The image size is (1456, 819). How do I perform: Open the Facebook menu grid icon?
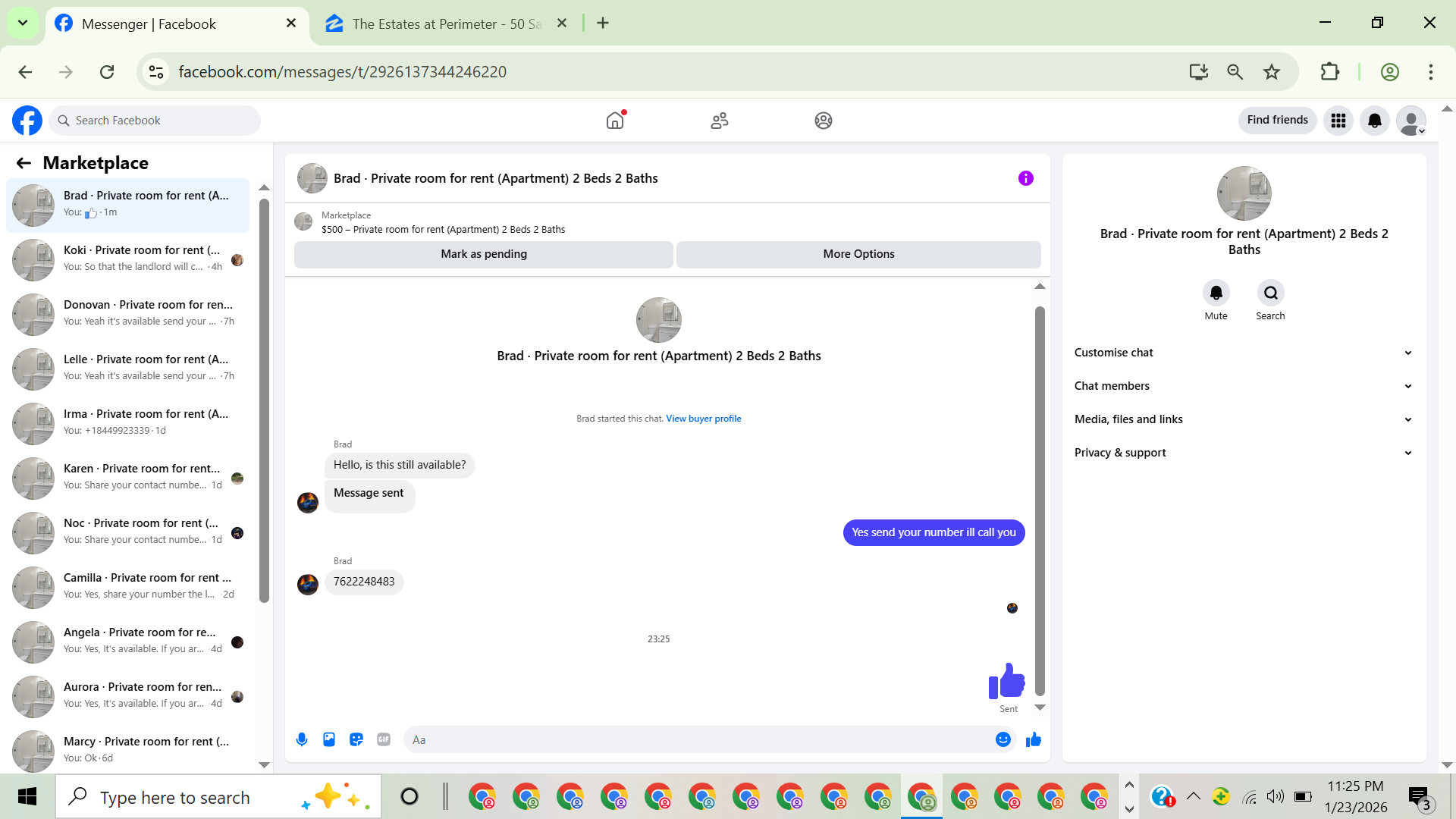(x=1338, y=121)
